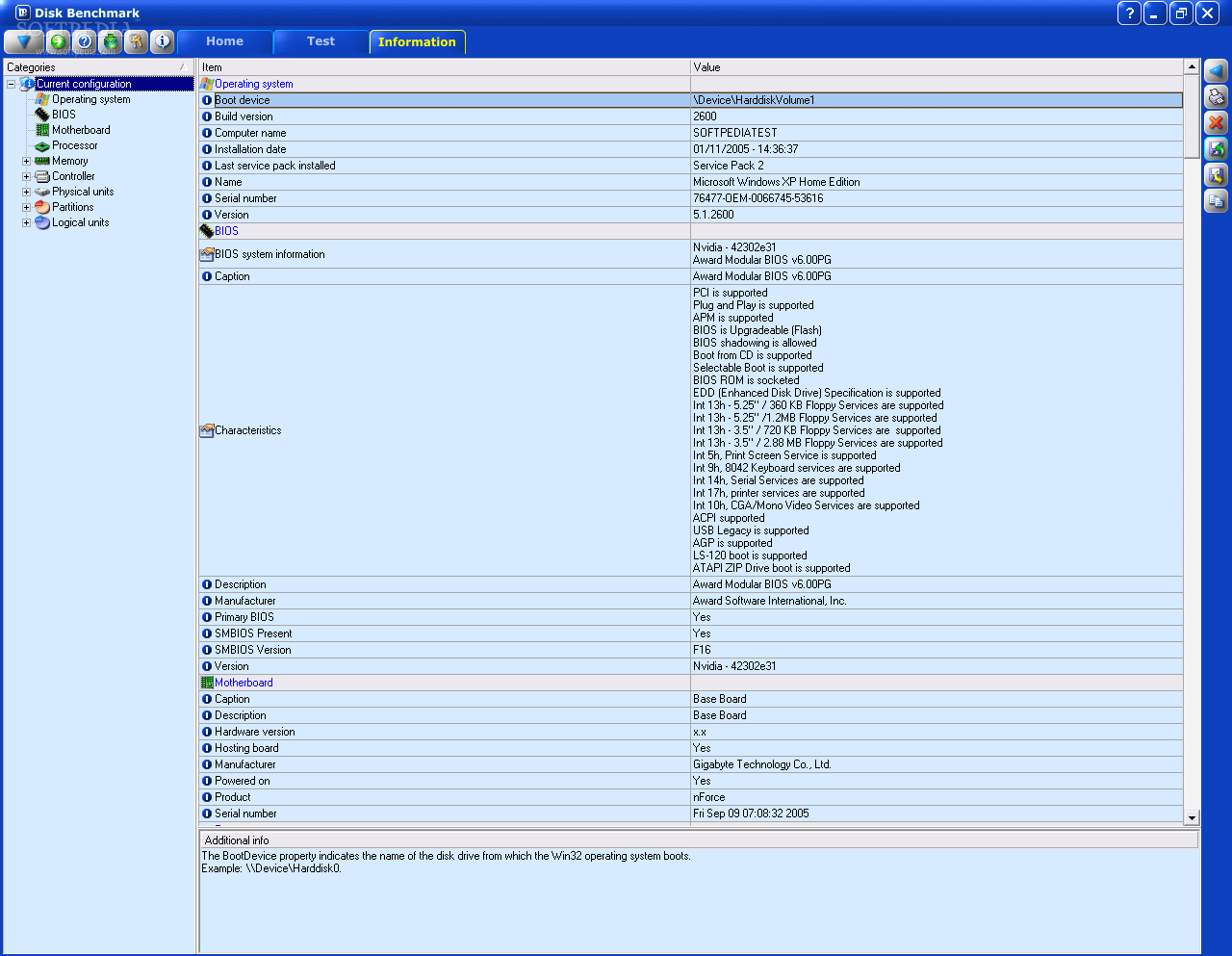
Task: Click the Value column header
Action: tap(937, 67)
